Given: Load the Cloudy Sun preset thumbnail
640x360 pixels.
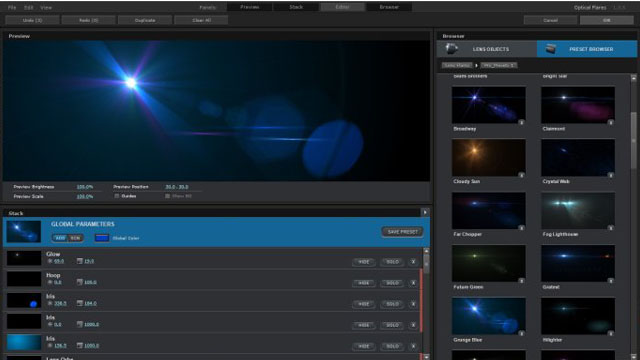Looking at the screenshot, I should click(489, 158).
